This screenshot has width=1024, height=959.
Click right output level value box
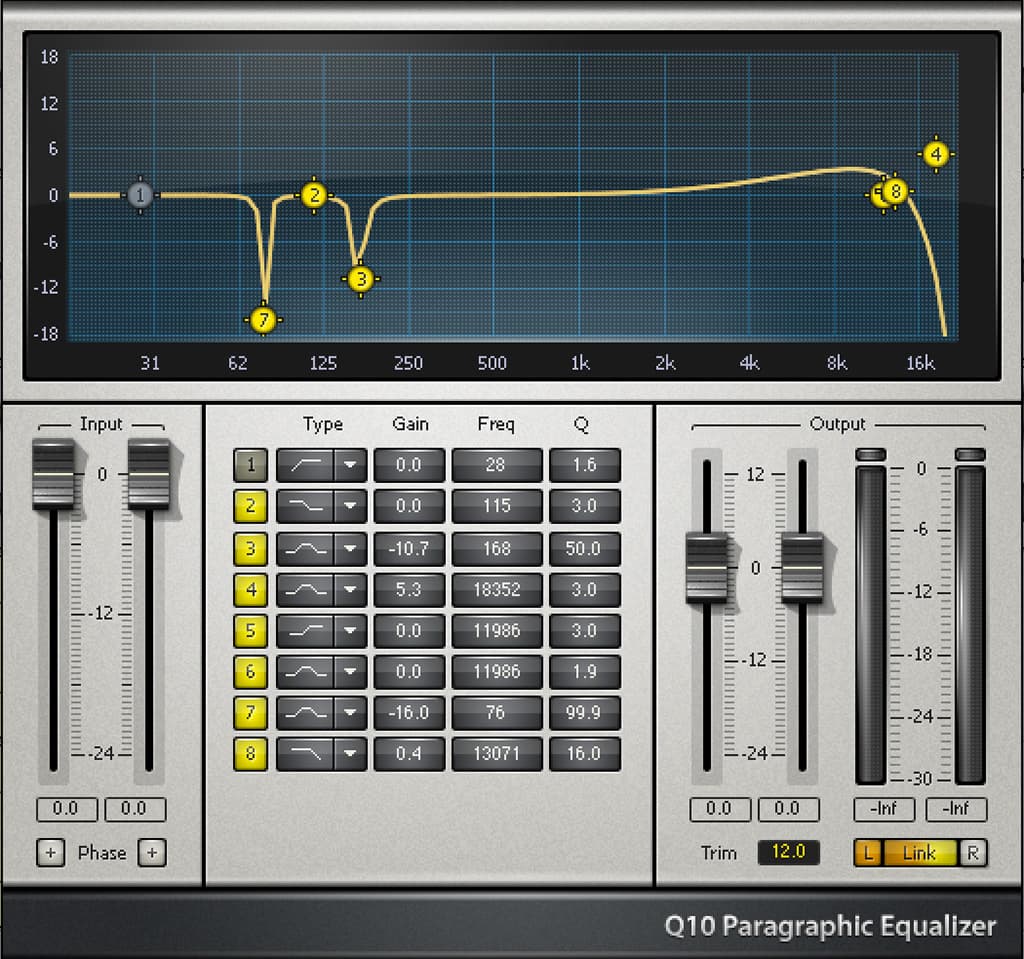(x=788, y=809)
